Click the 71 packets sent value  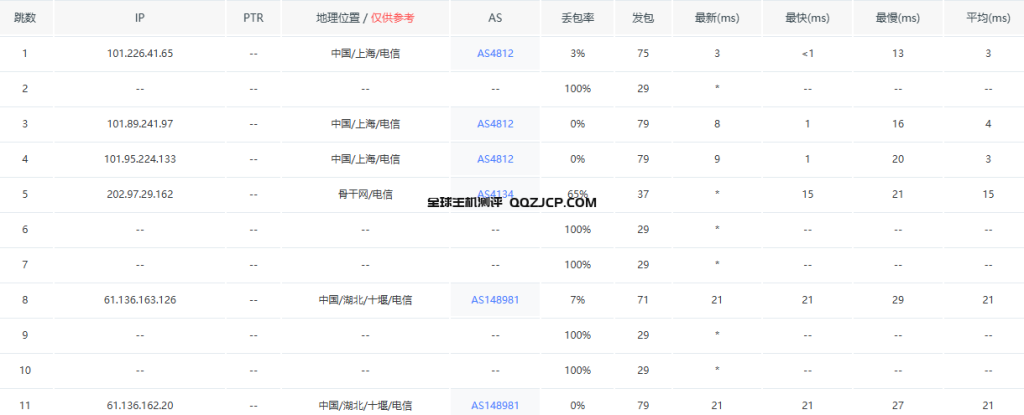[643, 300]
